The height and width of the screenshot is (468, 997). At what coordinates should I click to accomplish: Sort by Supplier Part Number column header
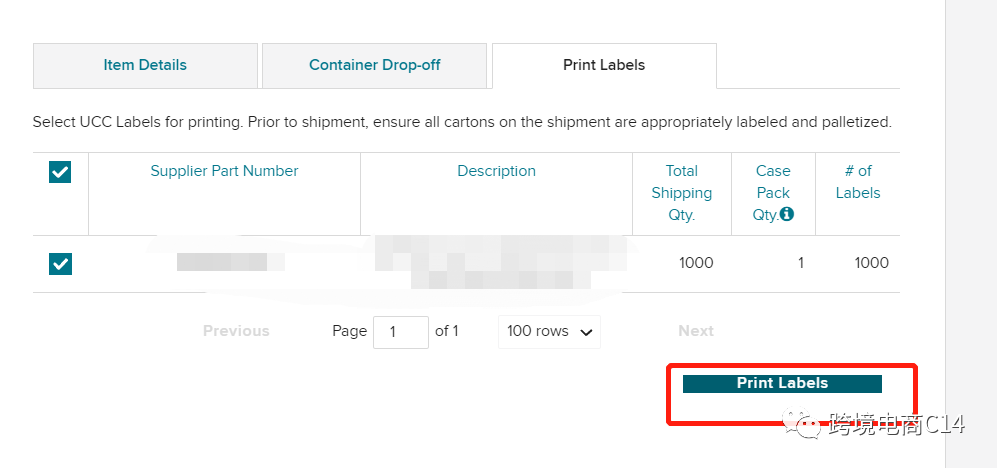(x=224, y=171)
